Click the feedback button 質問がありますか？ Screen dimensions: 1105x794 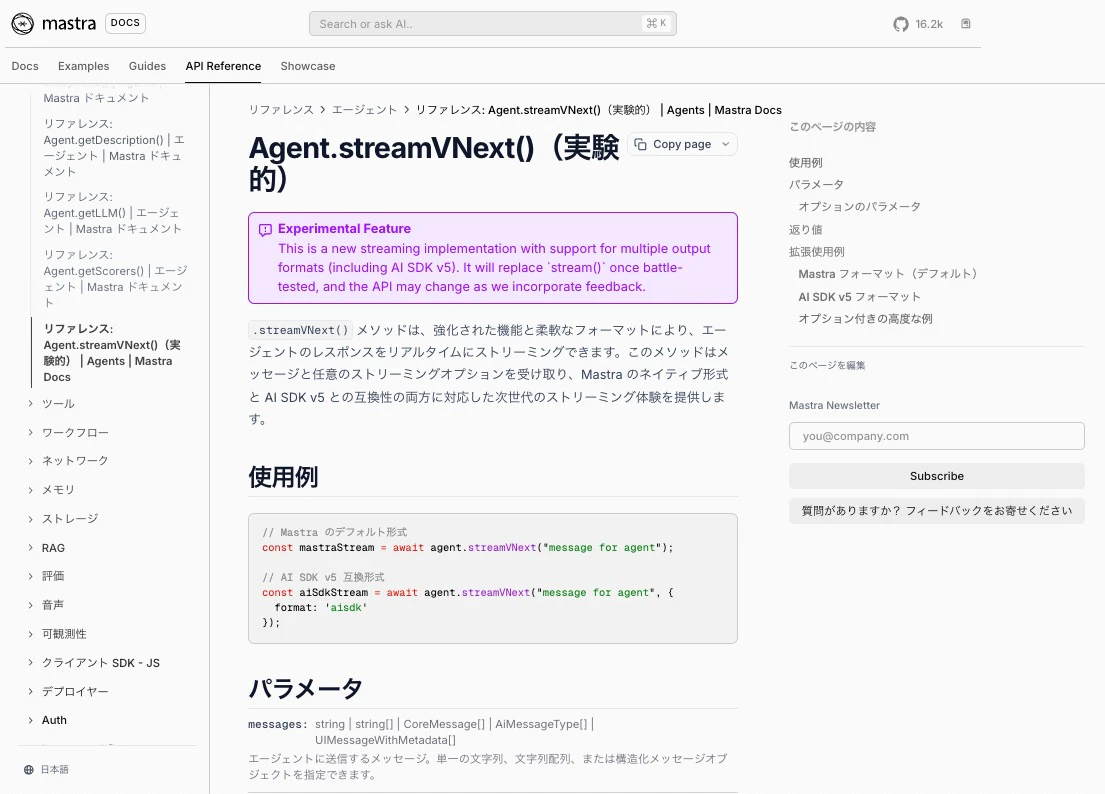coord(937,511)
